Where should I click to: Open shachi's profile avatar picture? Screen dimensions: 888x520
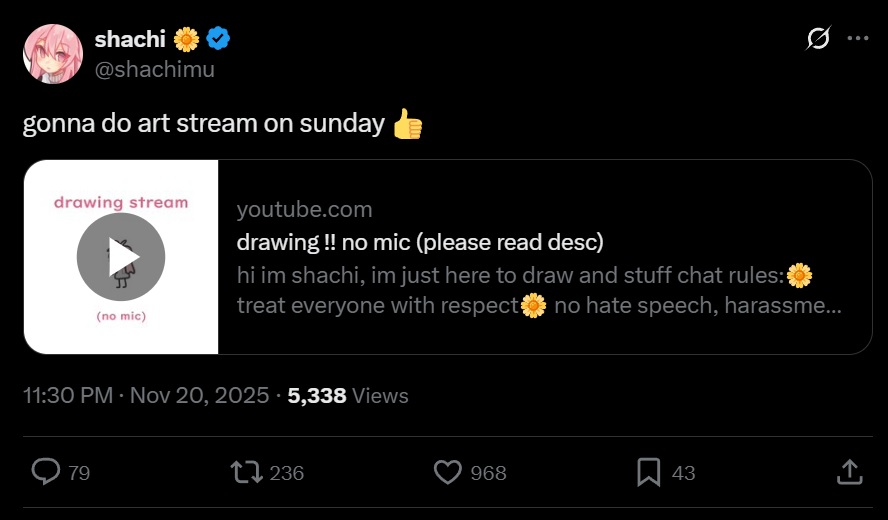(x=52, y=54)
